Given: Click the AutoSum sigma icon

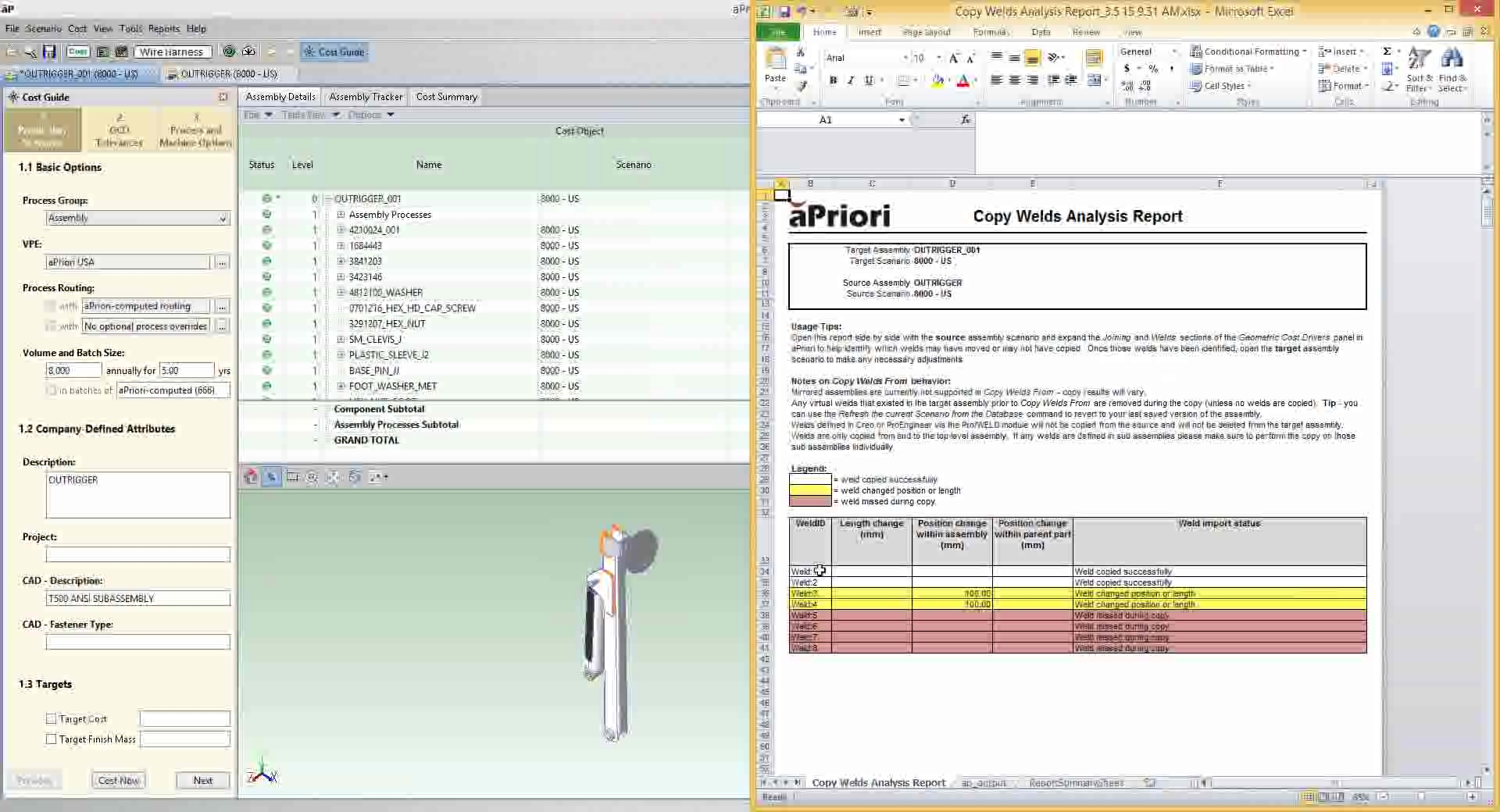Looking at the screenshot, I should point(1387,52).
